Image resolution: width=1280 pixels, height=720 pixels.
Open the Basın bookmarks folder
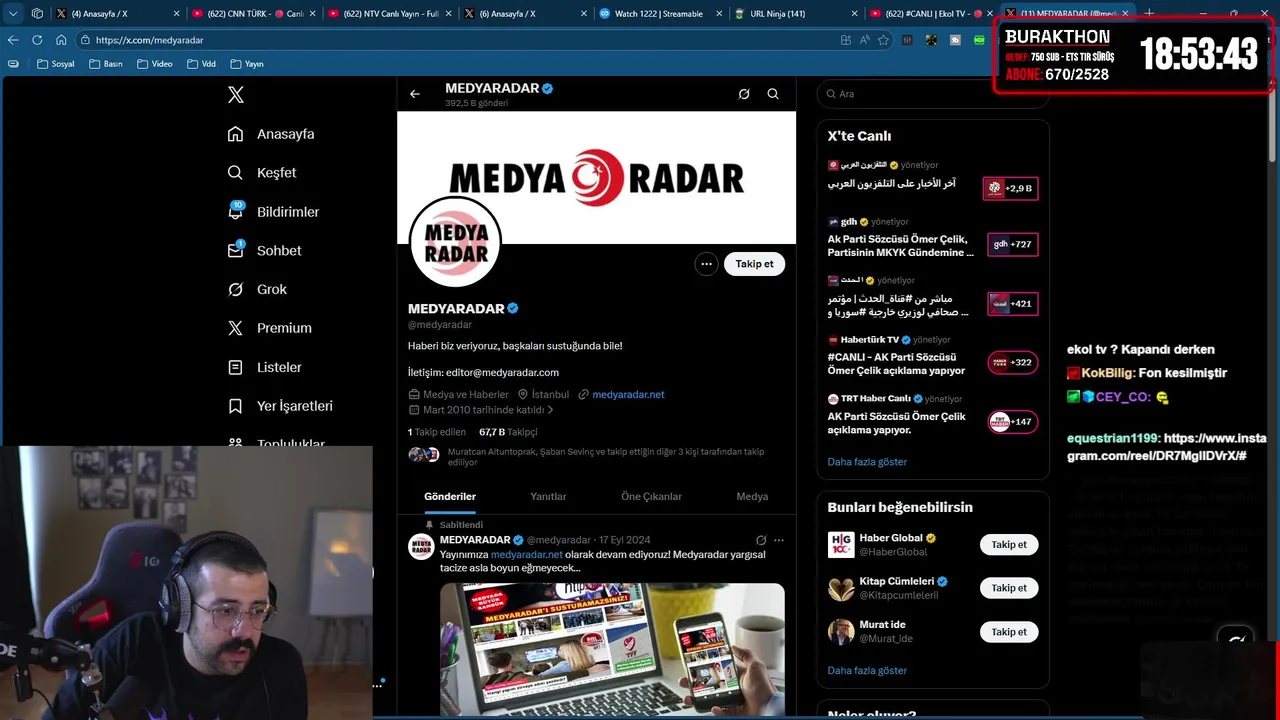[106, 64]
